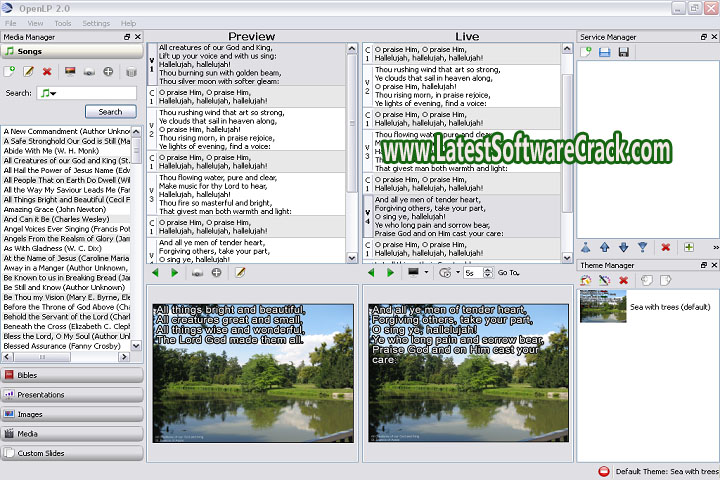Viewport: 720px width, 480px height.
Task: Open the loop options dropdown arrow
Action: click(458, 272)
